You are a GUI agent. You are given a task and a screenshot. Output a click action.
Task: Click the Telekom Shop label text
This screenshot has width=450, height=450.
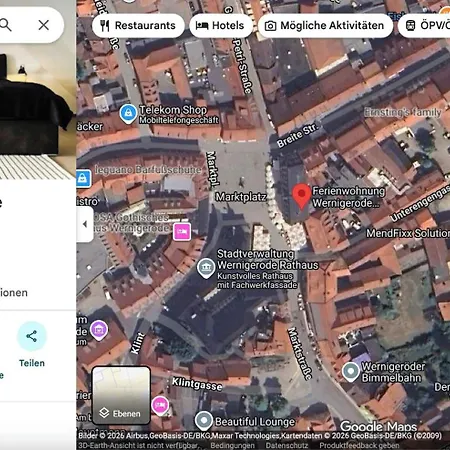(x=173, y=110)
